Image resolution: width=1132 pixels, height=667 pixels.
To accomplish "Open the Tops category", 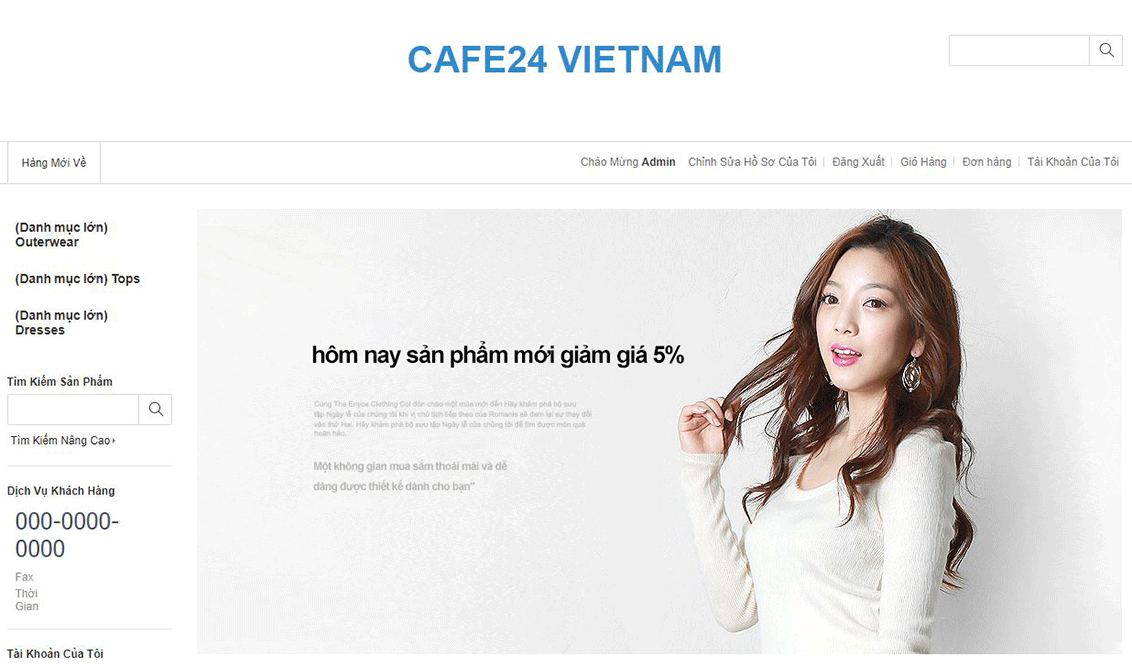I will click(77, 279).
